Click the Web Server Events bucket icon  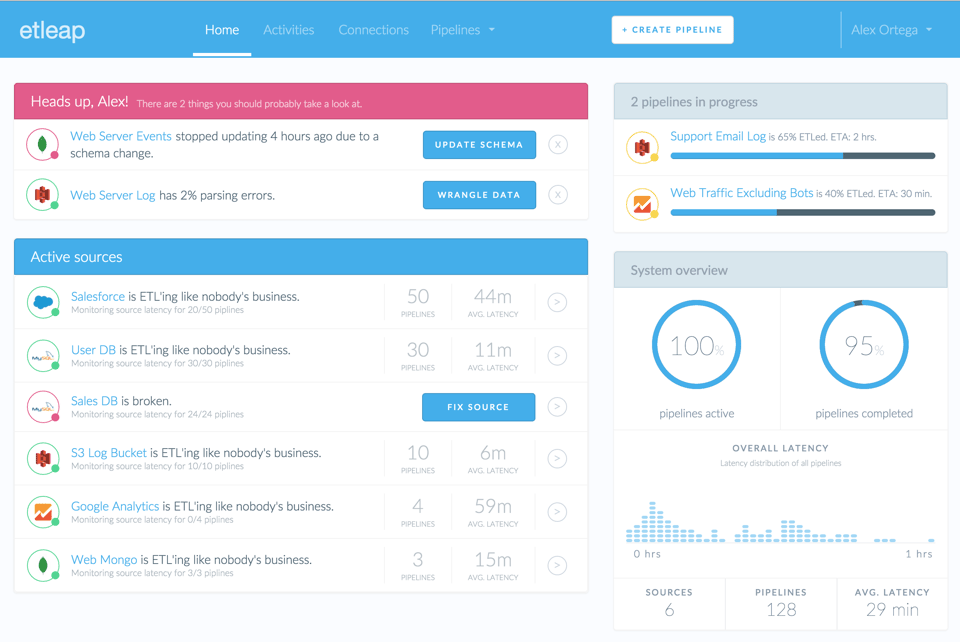click(x=40, y=144)
